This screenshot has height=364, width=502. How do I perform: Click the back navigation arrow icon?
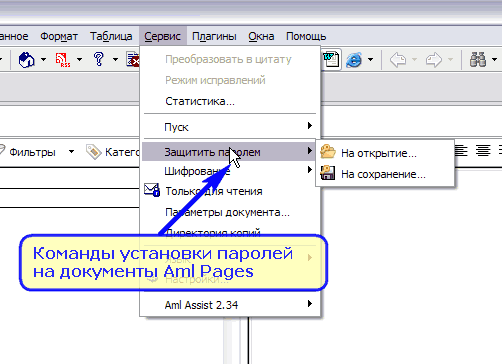pos(398,60)
